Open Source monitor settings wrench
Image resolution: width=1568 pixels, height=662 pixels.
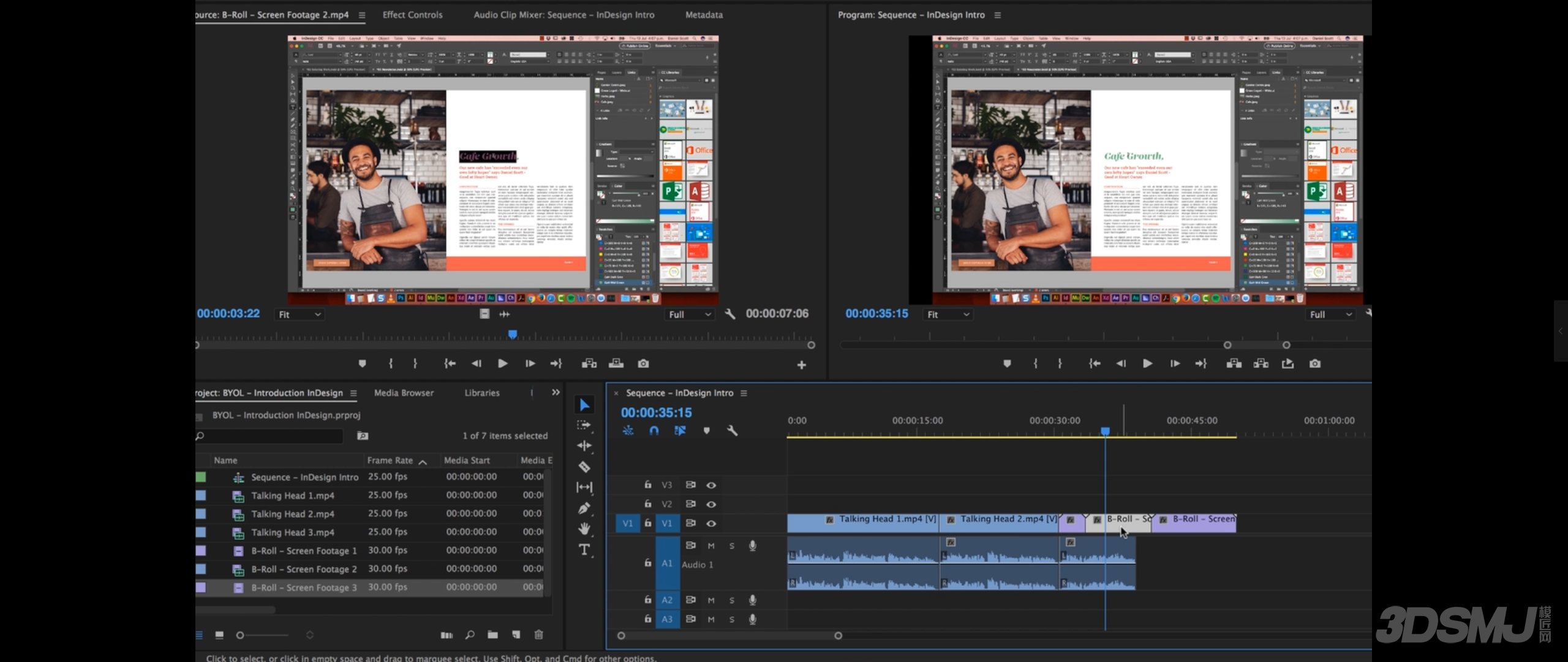(729, 314)
